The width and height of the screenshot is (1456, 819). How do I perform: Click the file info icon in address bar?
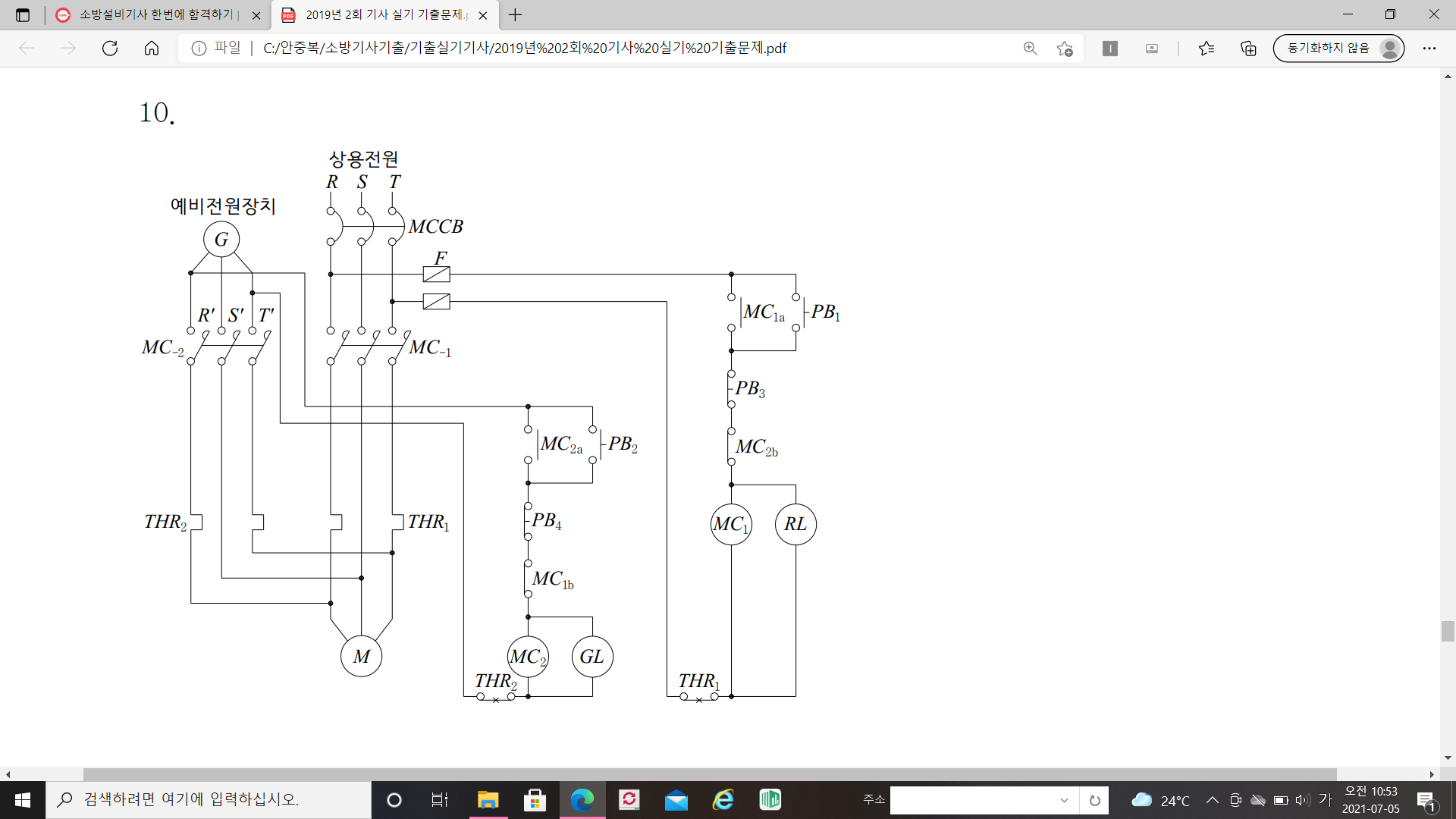click(199, 49)
